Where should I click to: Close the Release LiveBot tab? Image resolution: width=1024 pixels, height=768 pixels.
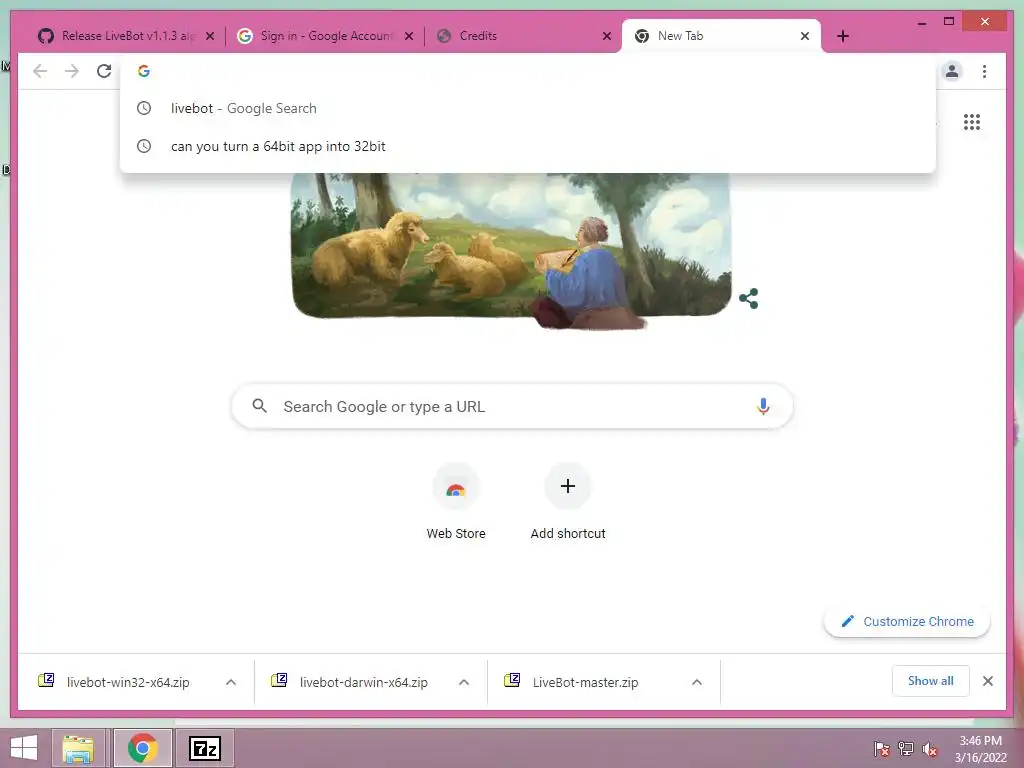(x=210, y=36)
